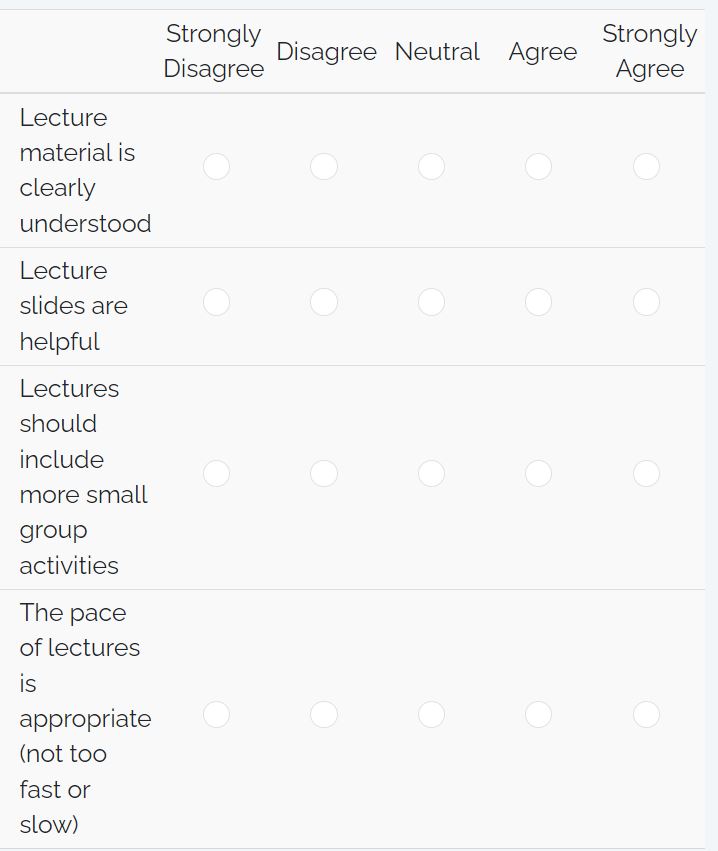
Task: Pick Strongly Agree for lecture material clearly understood
Action: click(x=646, y=166)
